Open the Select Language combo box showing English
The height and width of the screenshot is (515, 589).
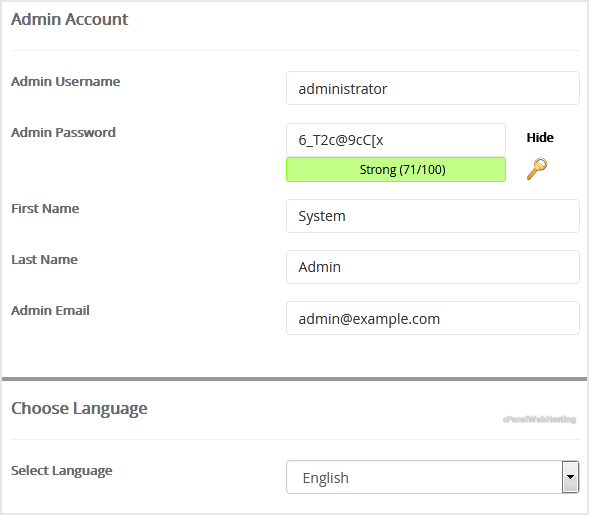click(433, 477)
